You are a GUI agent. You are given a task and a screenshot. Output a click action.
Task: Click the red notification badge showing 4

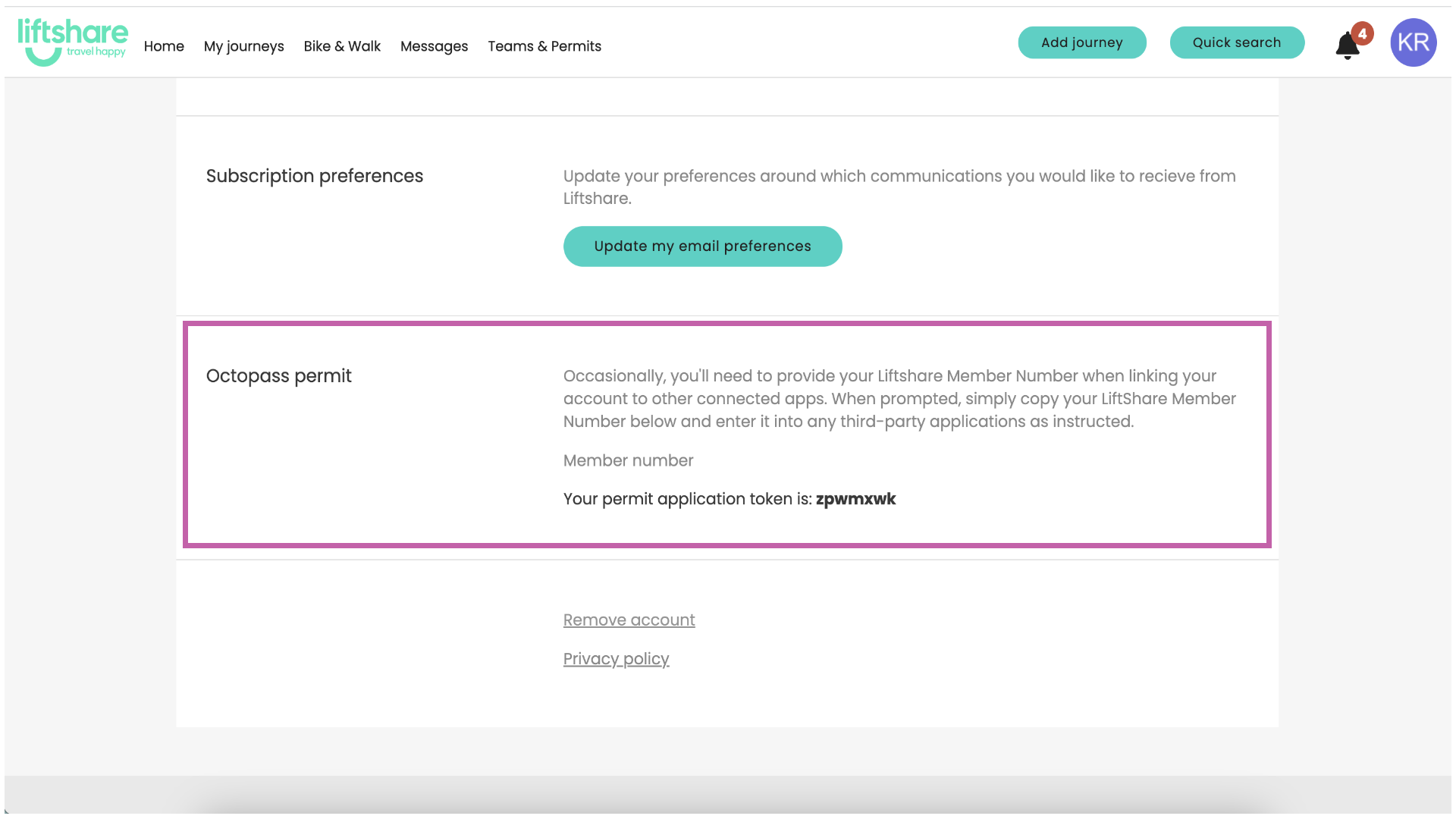(1361, 33)
